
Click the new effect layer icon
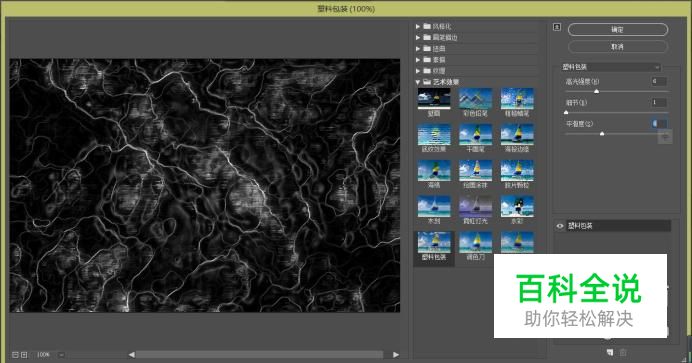610,352
